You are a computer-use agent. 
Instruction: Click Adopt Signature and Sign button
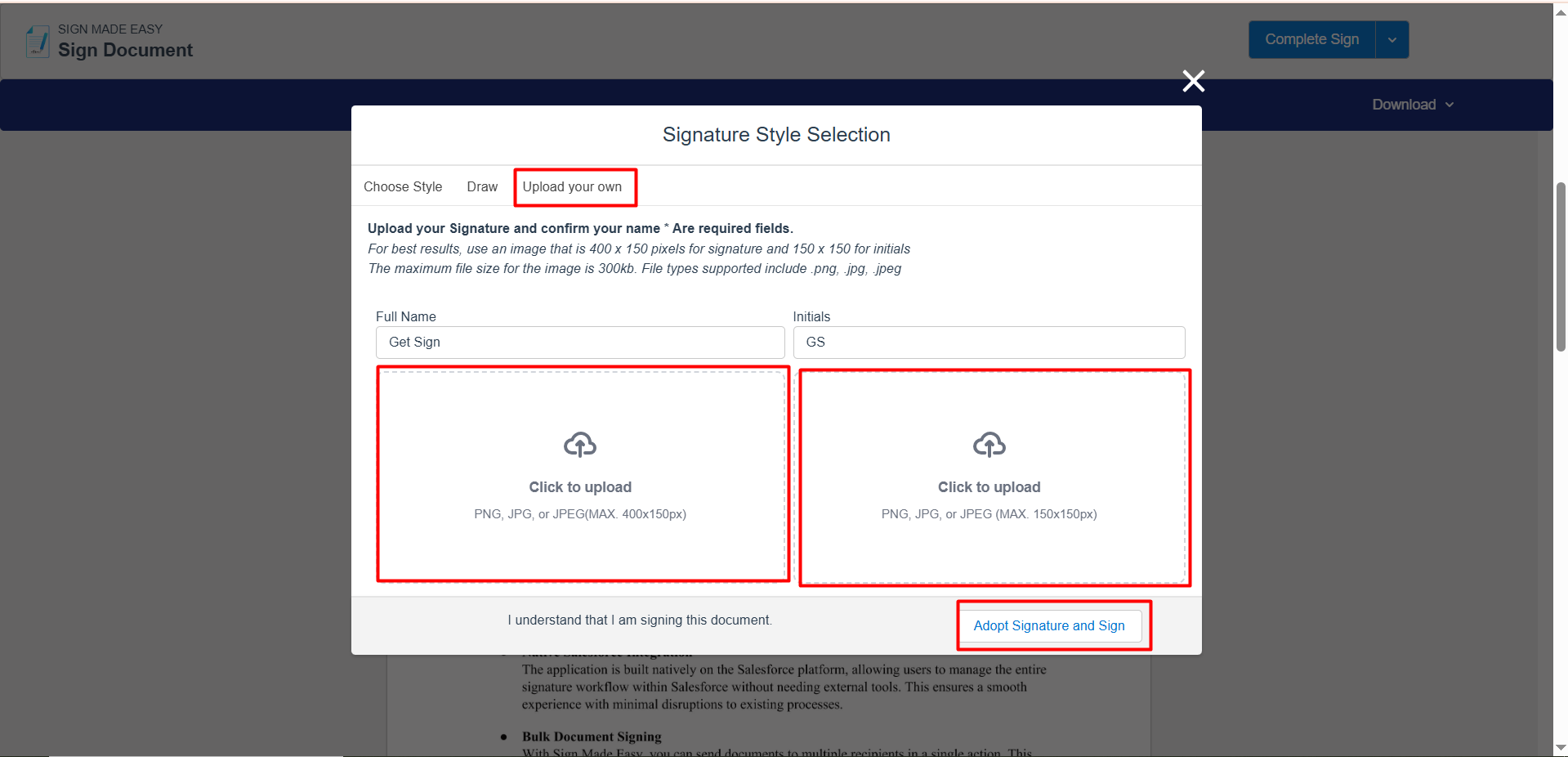pos(1049,626)
